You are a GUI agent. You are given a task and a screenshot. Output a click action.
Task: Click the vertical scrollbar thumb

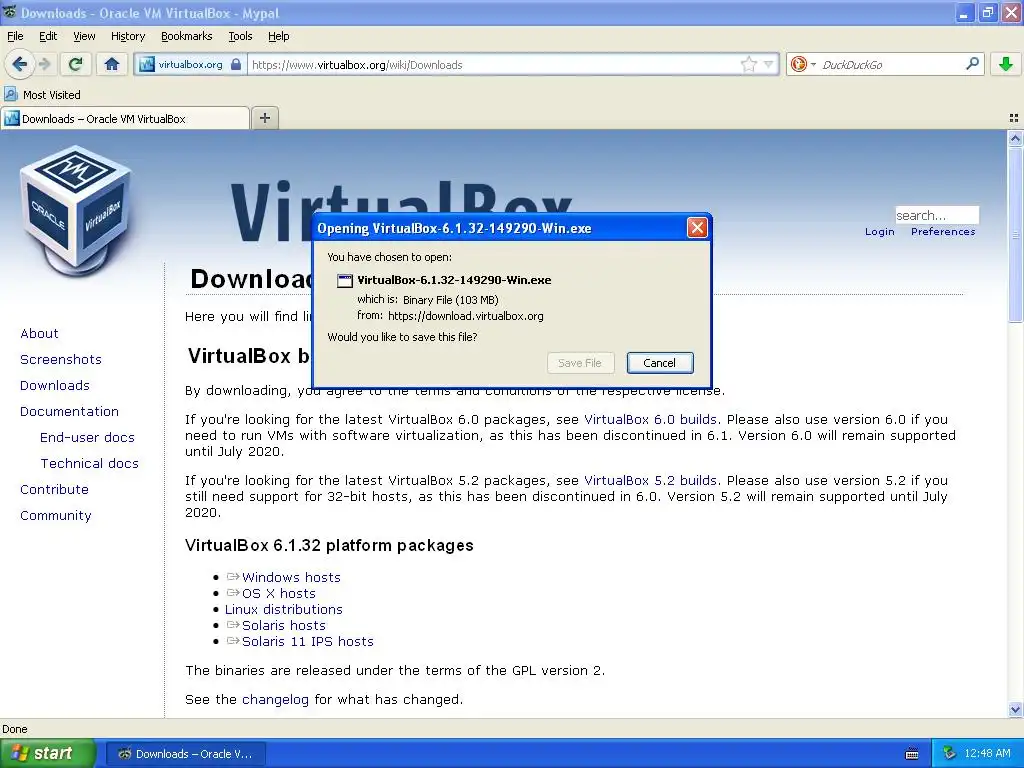coord(1015,235)
